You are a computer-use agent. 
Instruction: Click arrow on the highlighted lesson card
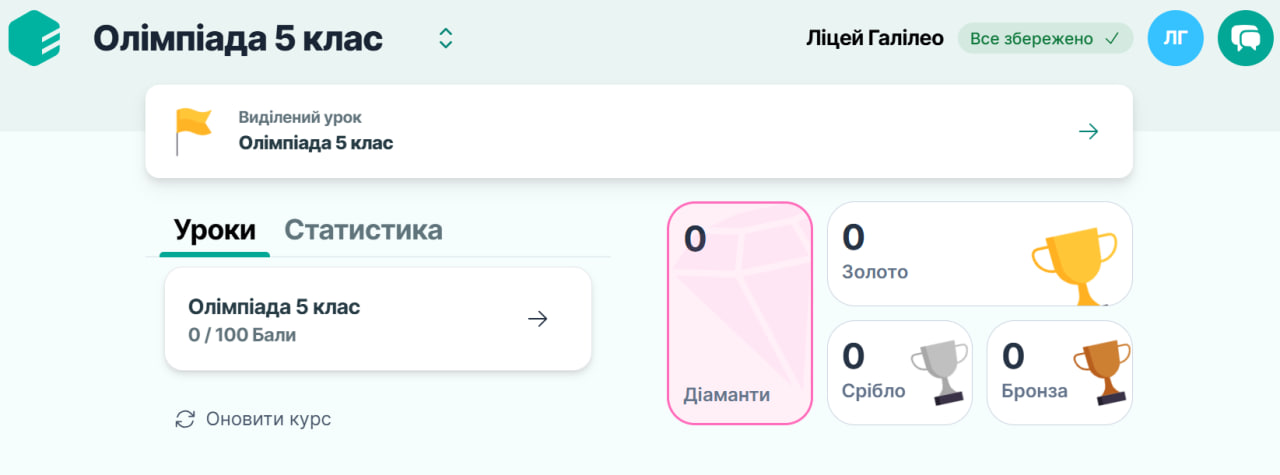coord(1089,131)
